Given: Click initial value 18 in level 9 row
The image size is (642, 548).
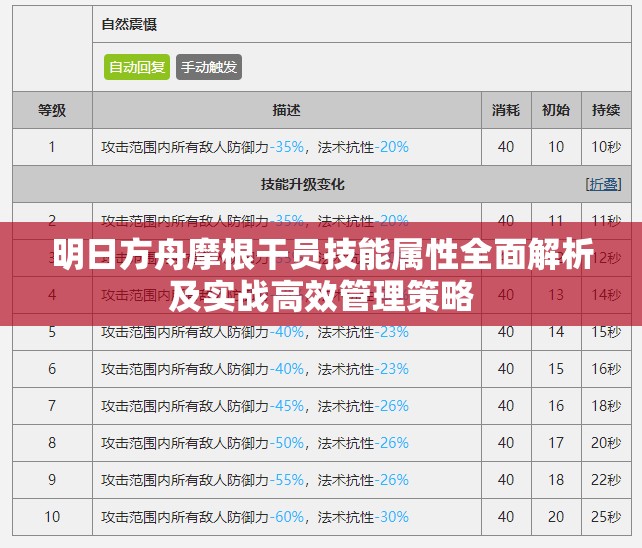Looking at the screenshot, I should click(556, 480).
